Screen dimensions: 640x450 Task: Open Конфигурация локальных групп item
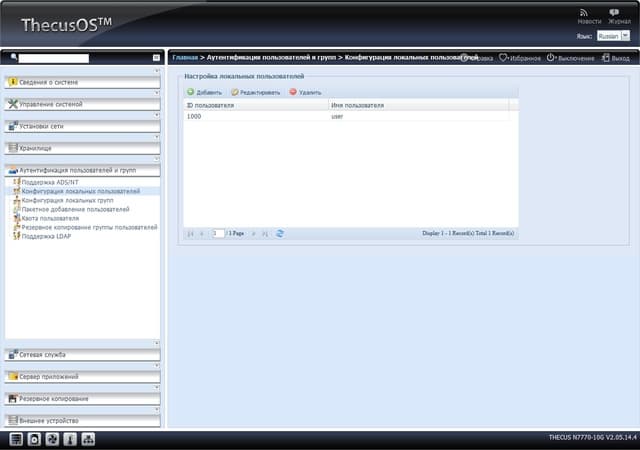click(x=67, y=200)
